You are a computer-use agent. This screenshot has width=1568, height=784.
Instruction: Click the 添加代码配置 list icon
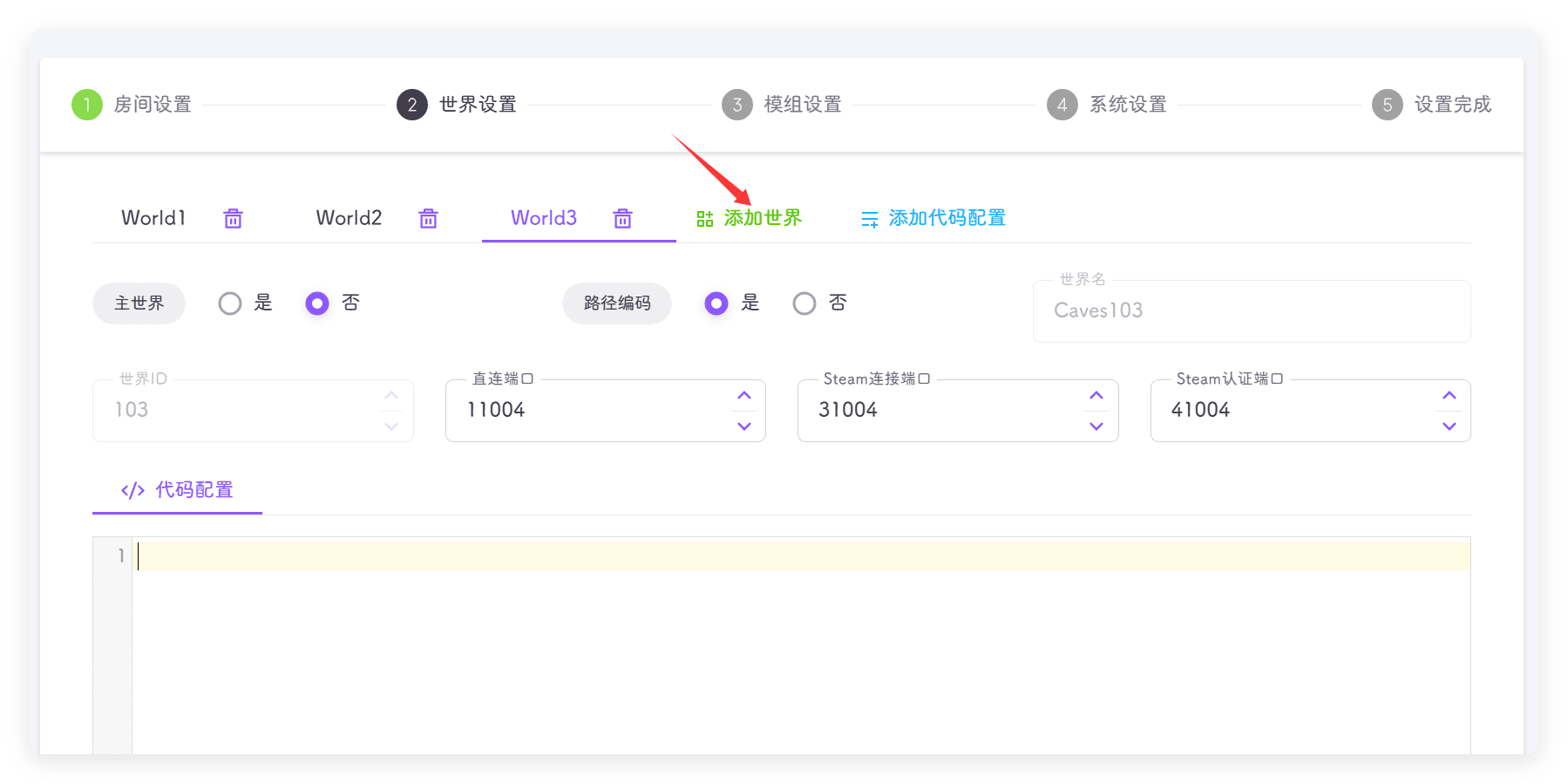[x=869, y=219]
